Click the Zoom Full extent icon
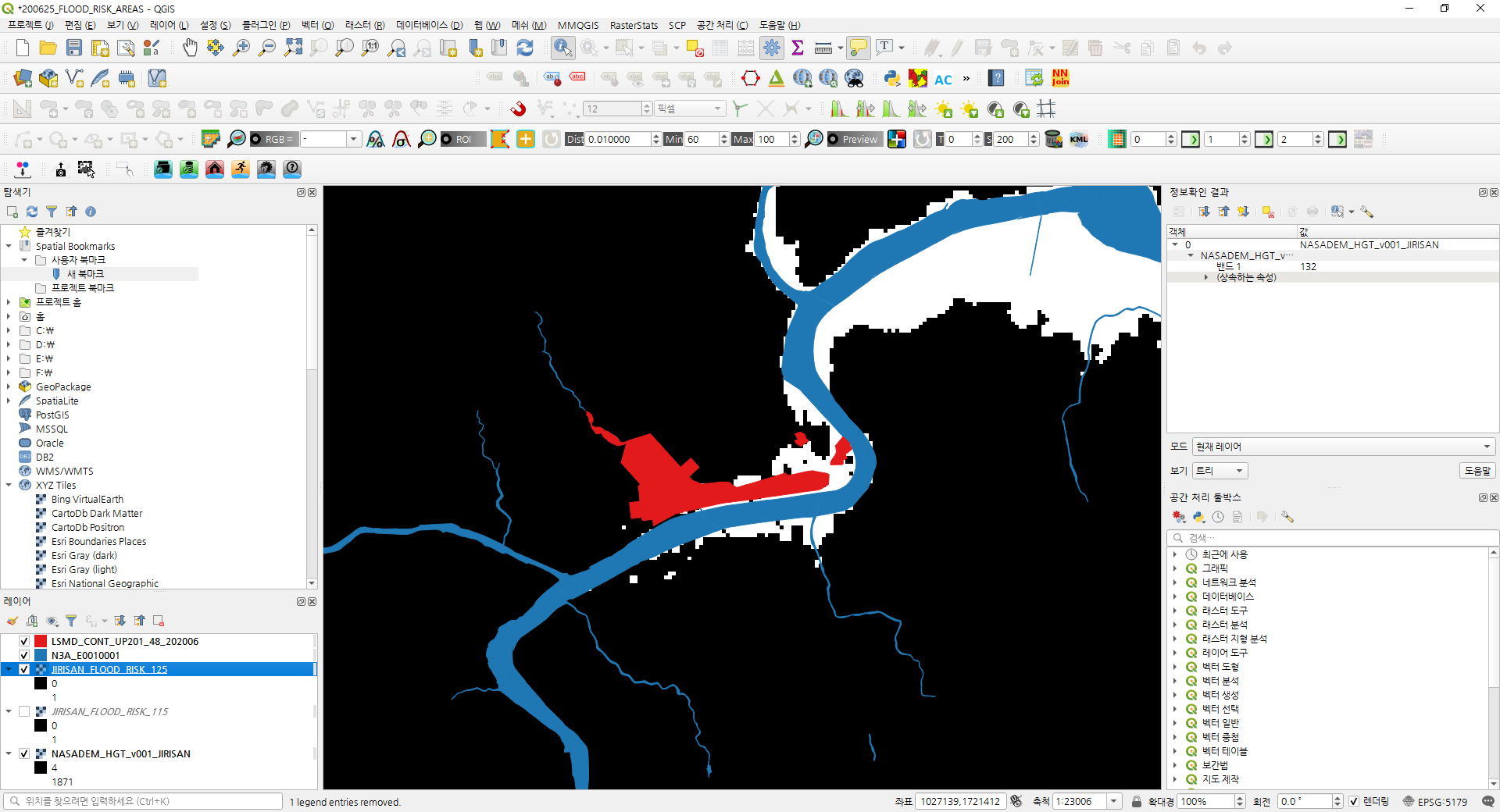This screenshot has height=812, width=1500. tap(293, 48)
